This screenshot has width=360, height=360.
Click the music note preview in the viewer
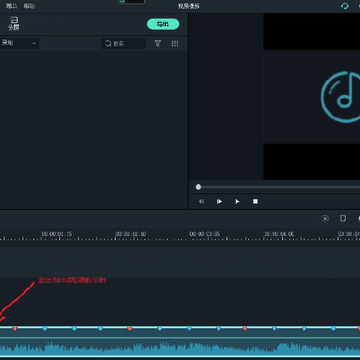341,97
